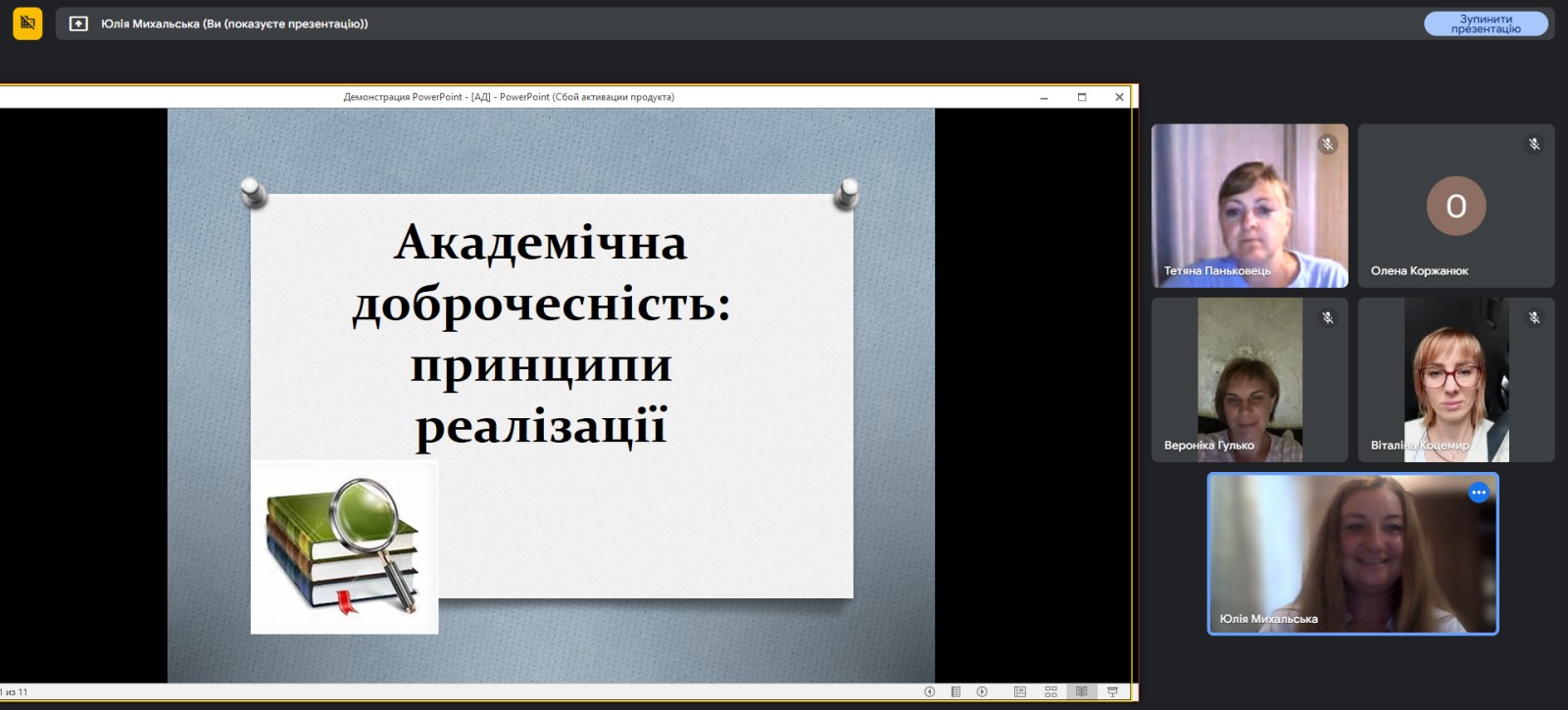Click the screen share icon beside Юлія Михальська
Image resolution: width=1568 pixels, height=710 pixels.
pyautogui.click(x=78, y=24)
